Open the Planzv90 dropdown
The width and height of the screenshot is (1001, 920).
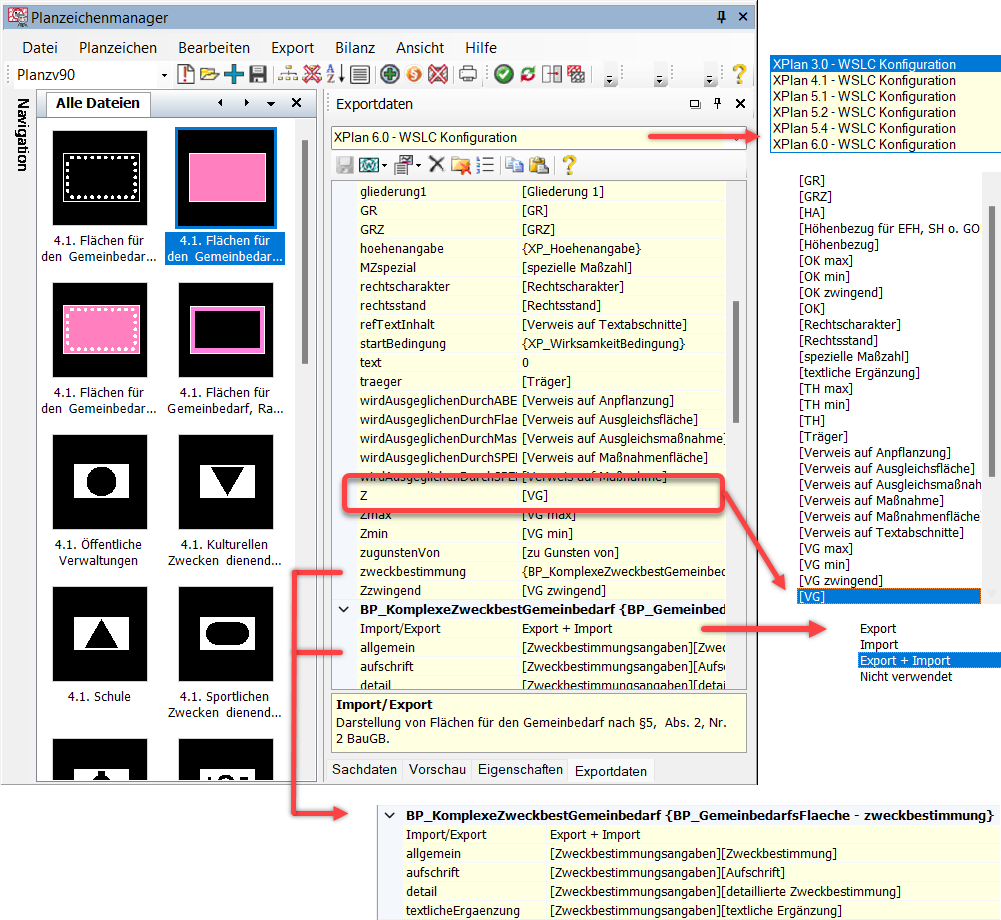(x=164, y=75)
